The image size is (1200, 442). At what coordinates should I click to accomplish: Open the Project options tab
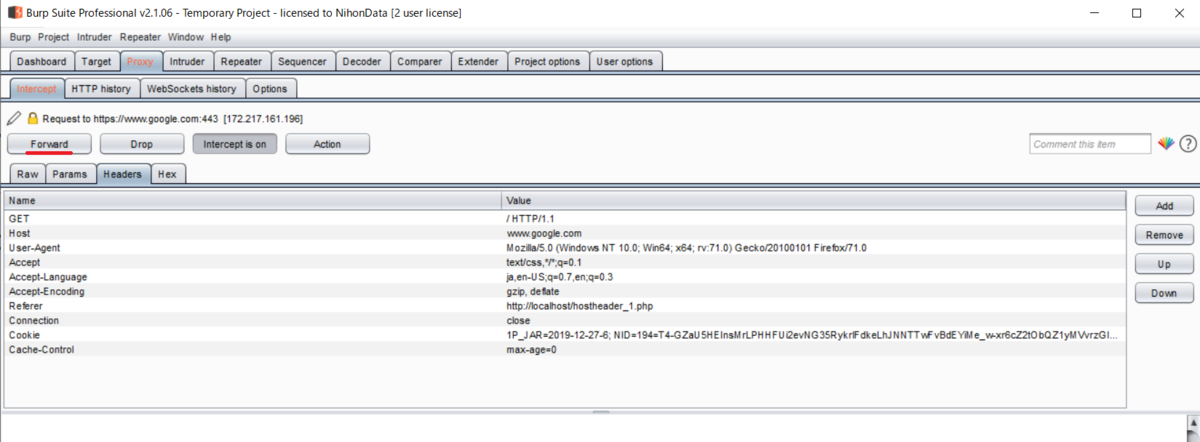point(547,61)
